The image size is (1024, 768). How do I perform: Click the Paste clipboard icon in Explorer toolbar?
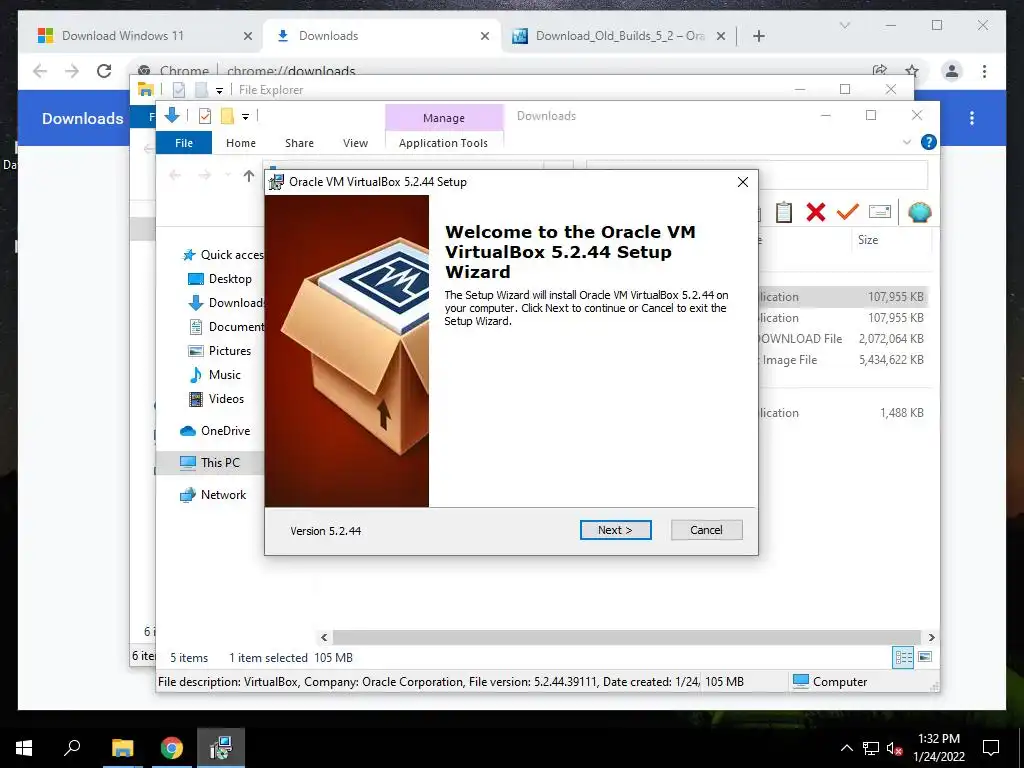click(x=783, y=212)
